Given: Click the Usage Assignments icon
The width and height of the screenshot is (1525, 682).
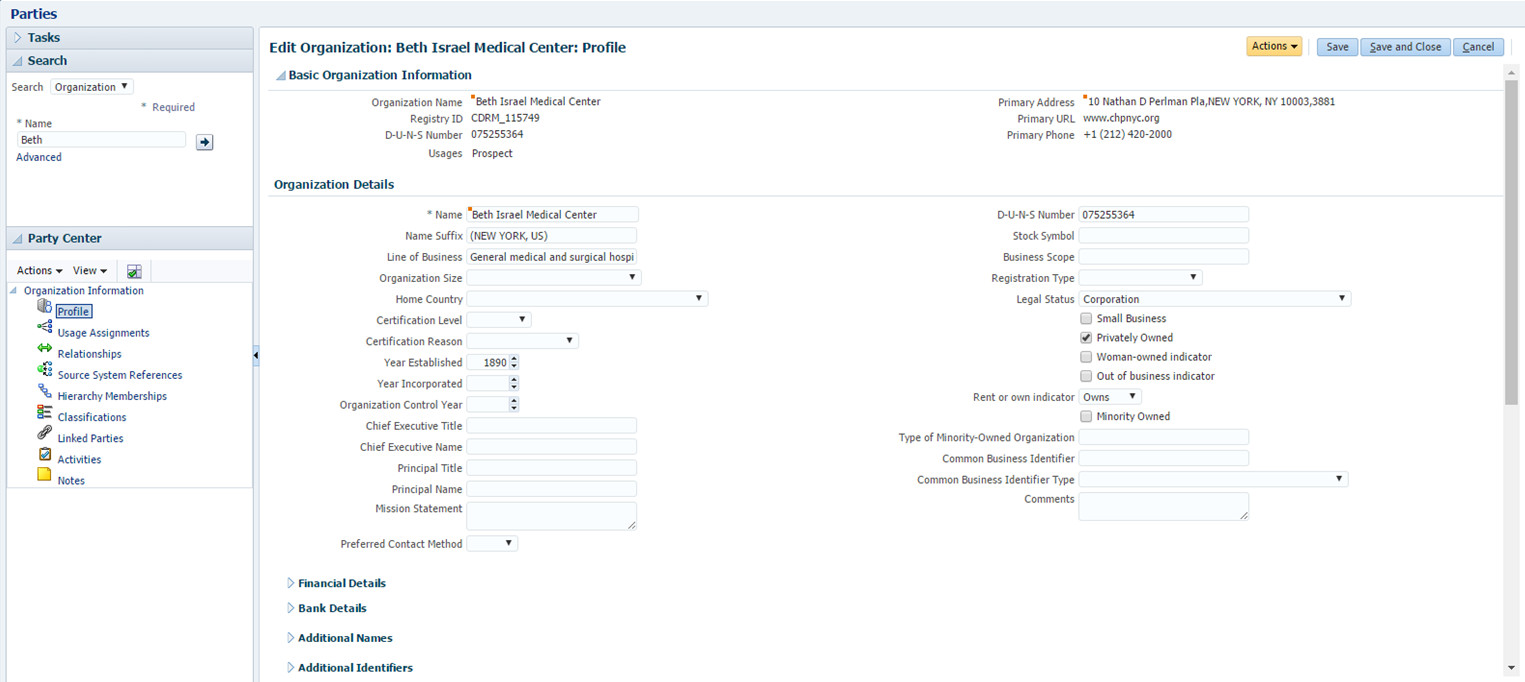Looking at the screenshot, I should (x=44, y=327).
